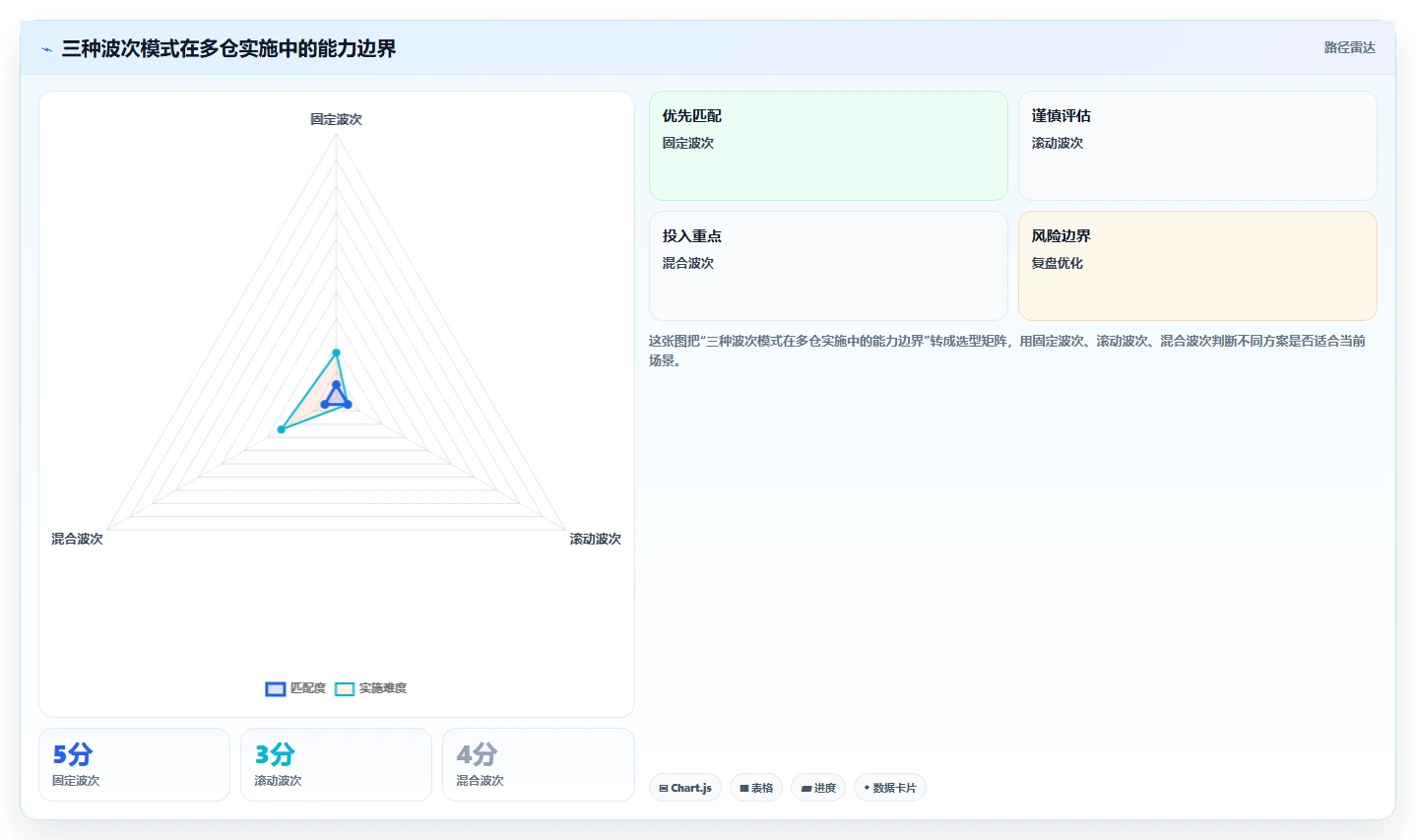The height and width of the screenshot is (840, 1416).
Task: Click the teal data point on 固定波次 axis
Action: [336, 353]
